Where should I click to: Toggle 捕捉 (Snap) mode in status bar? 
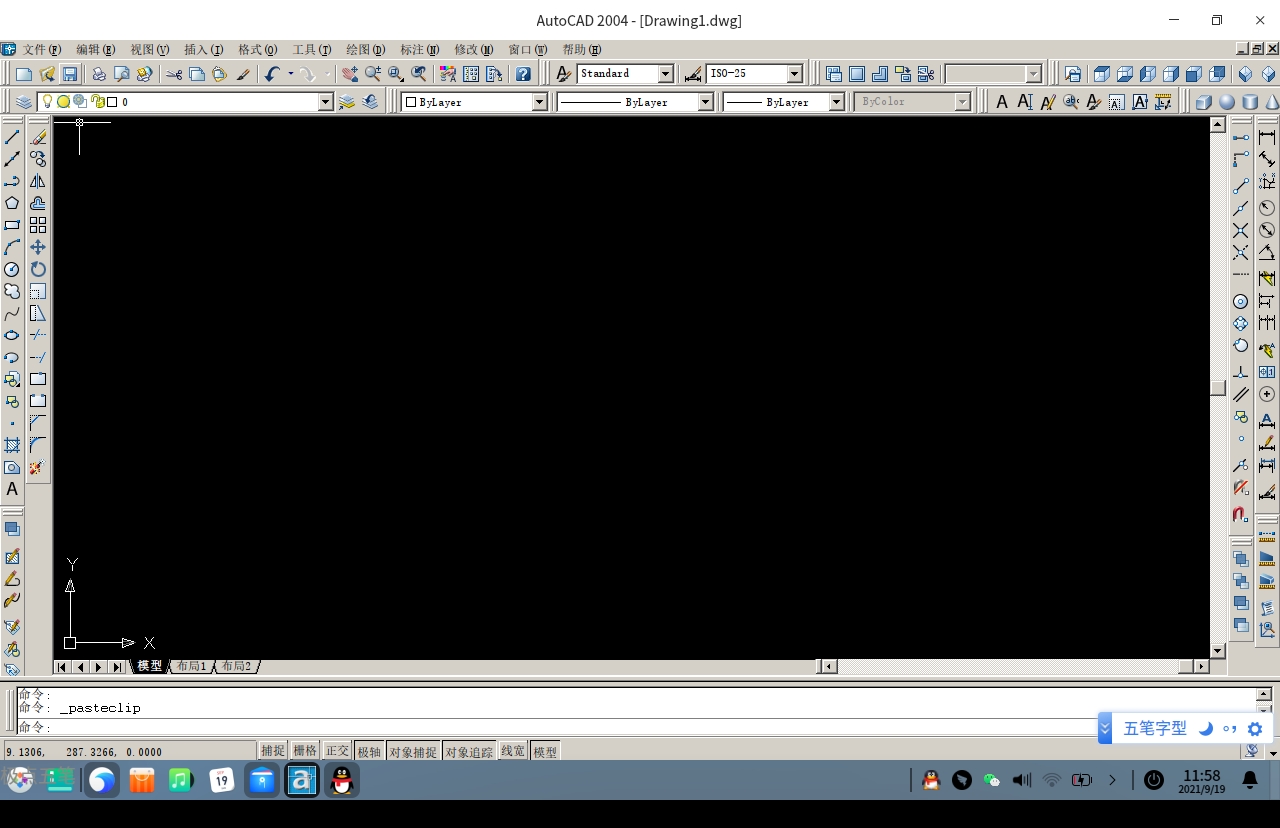point(273,751)
